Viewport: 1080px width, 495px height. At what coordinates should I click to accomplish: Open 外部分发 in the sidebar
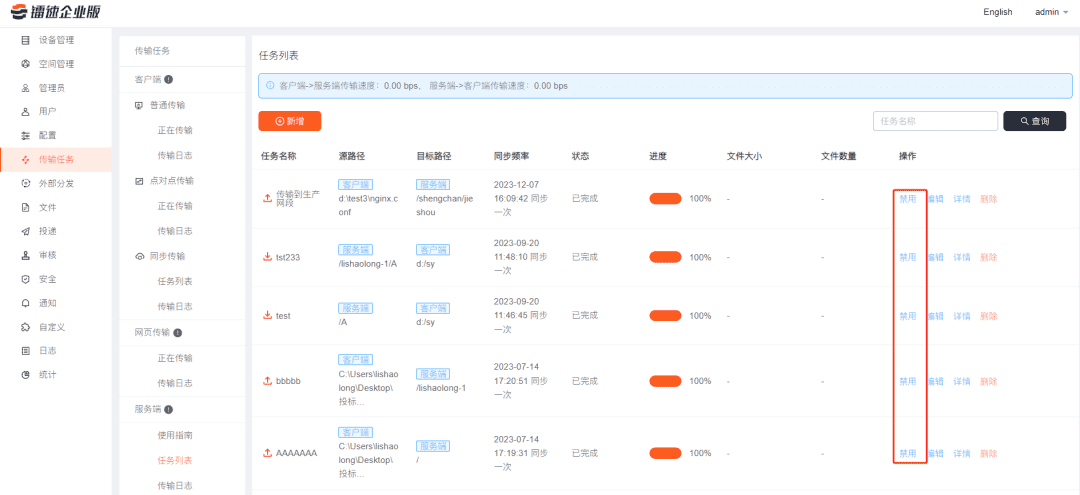[56, 183]
